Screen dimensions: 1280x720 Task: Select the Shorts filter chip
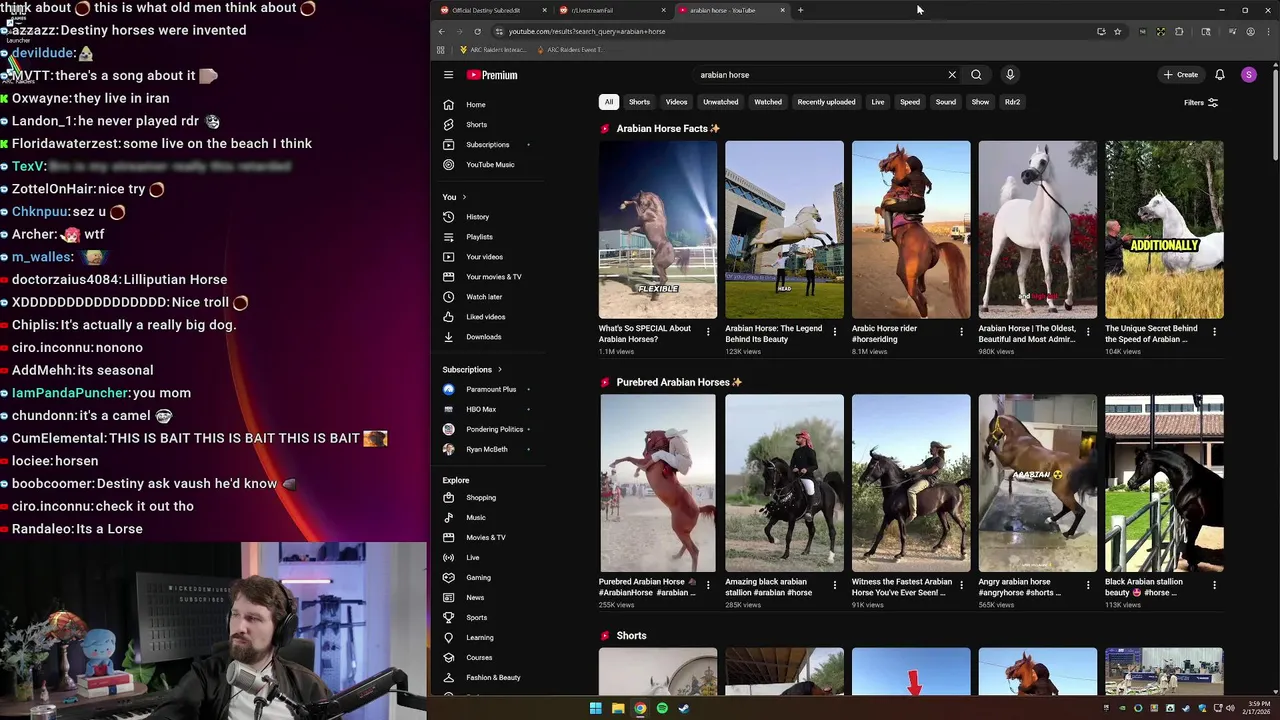click(x=639, y=102)
